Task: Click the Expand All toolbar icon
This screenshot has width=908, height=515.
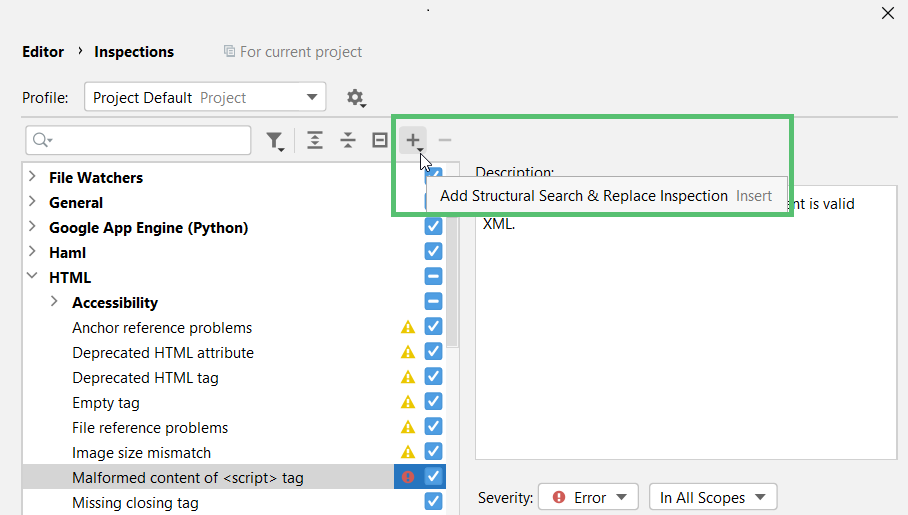Action: (315, 141)
